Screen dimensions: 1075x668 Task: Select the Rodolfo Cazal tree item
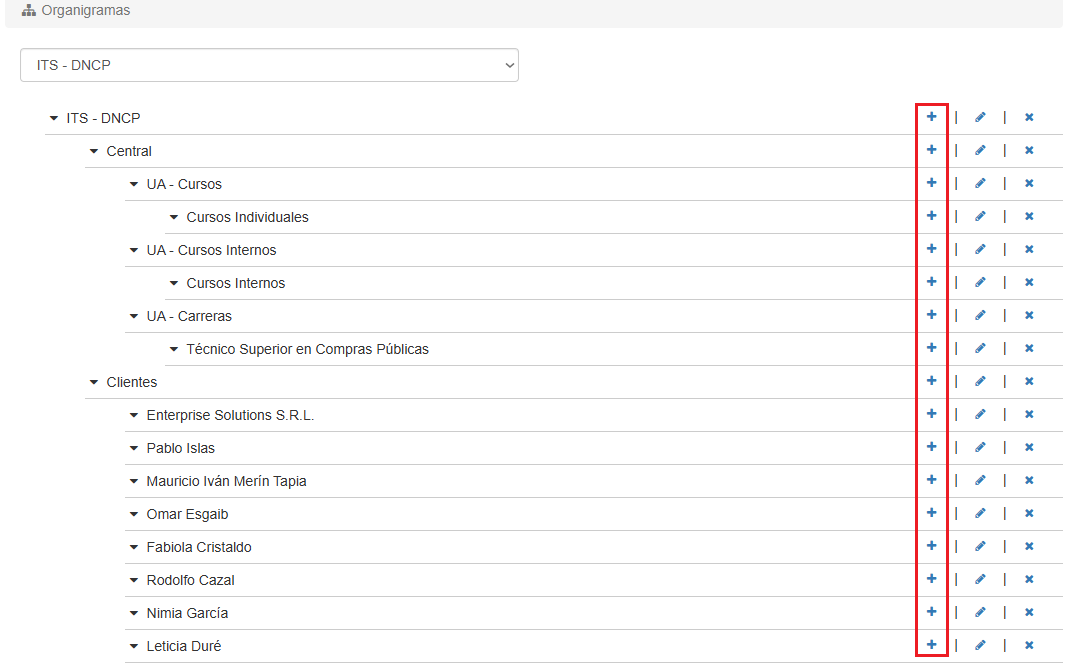(190, 580)
